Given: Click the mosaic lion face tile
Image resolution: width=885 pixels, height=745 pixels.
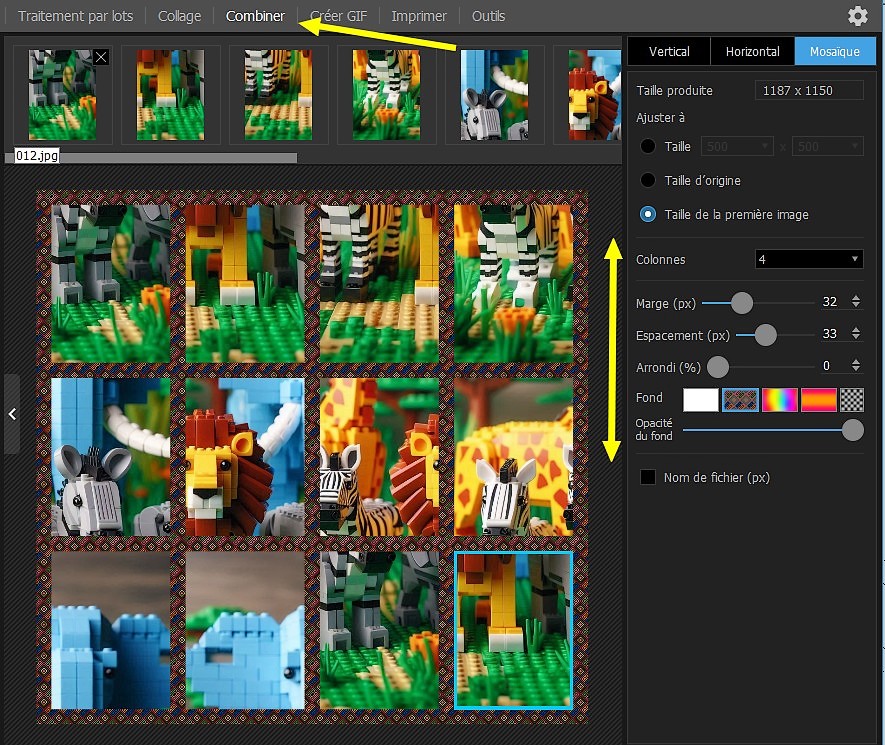Looking at the screenshot, I should 245,457.
